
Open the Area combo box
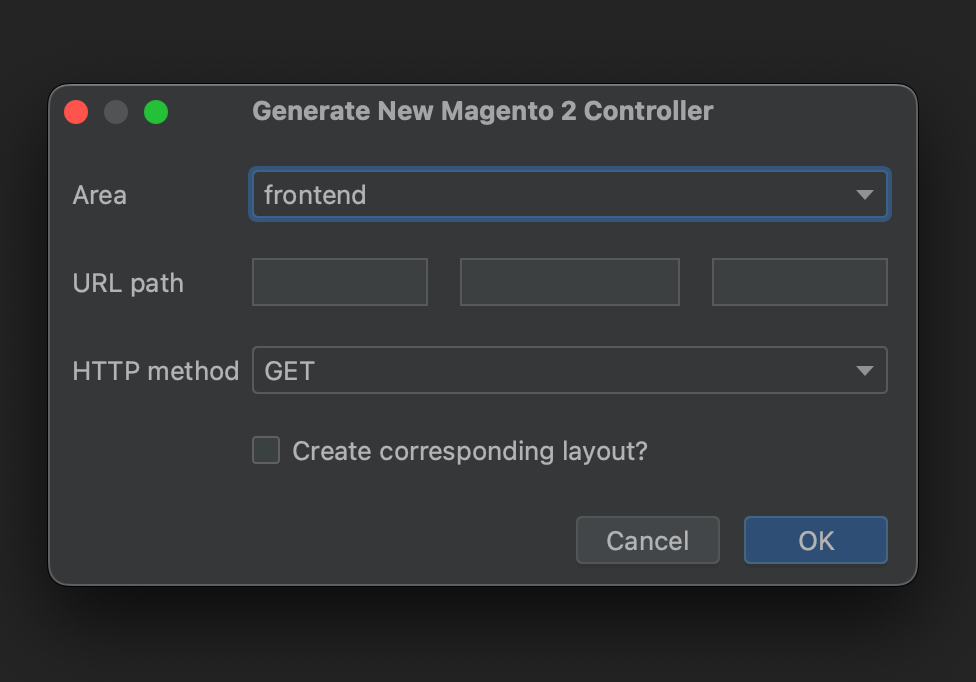(x=570, y=194)
